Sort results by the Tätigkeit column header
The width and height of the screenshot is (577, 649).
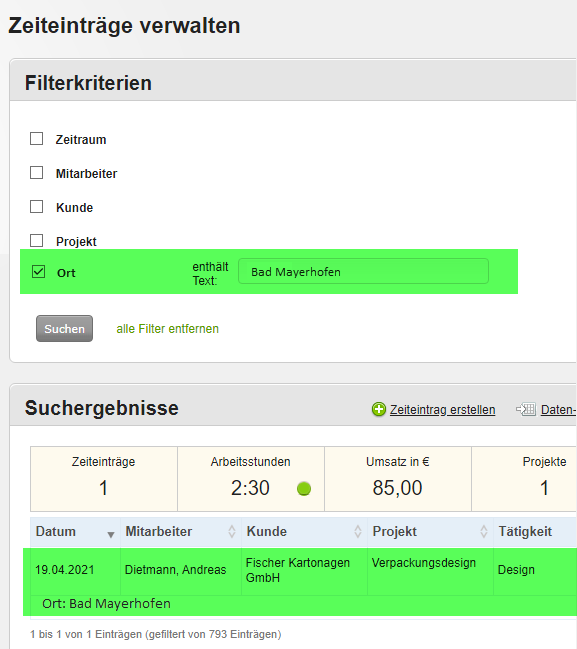(x=525, y=531)
